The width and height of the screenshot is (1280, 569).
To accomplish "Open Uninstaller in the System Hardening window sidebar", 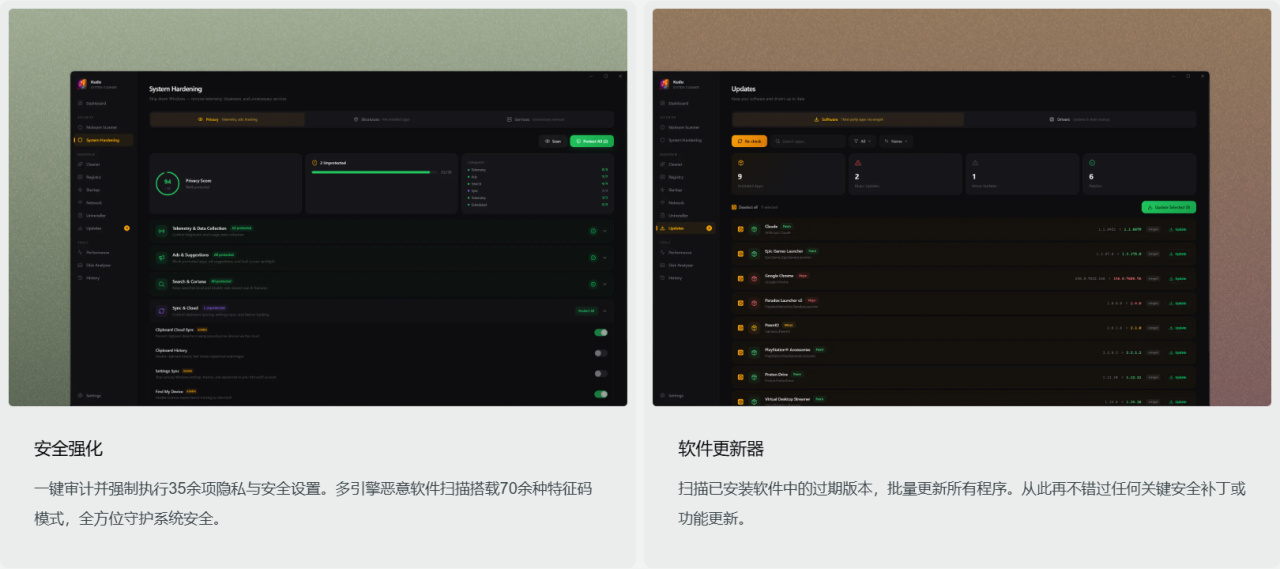I will click(x=103, y=215).
